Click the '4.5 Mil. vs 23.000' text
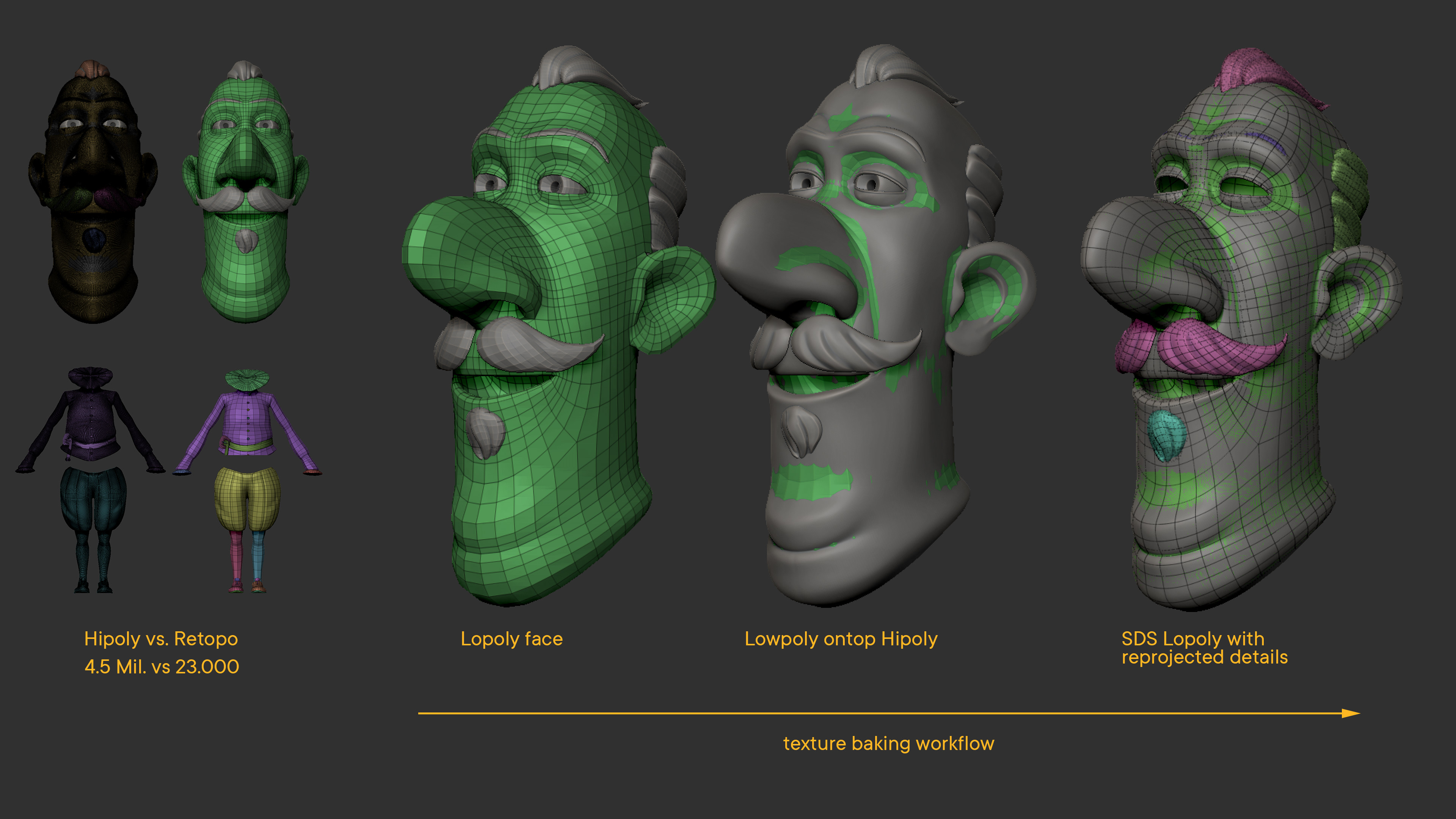1456x819 pixels. pos(162,667)
